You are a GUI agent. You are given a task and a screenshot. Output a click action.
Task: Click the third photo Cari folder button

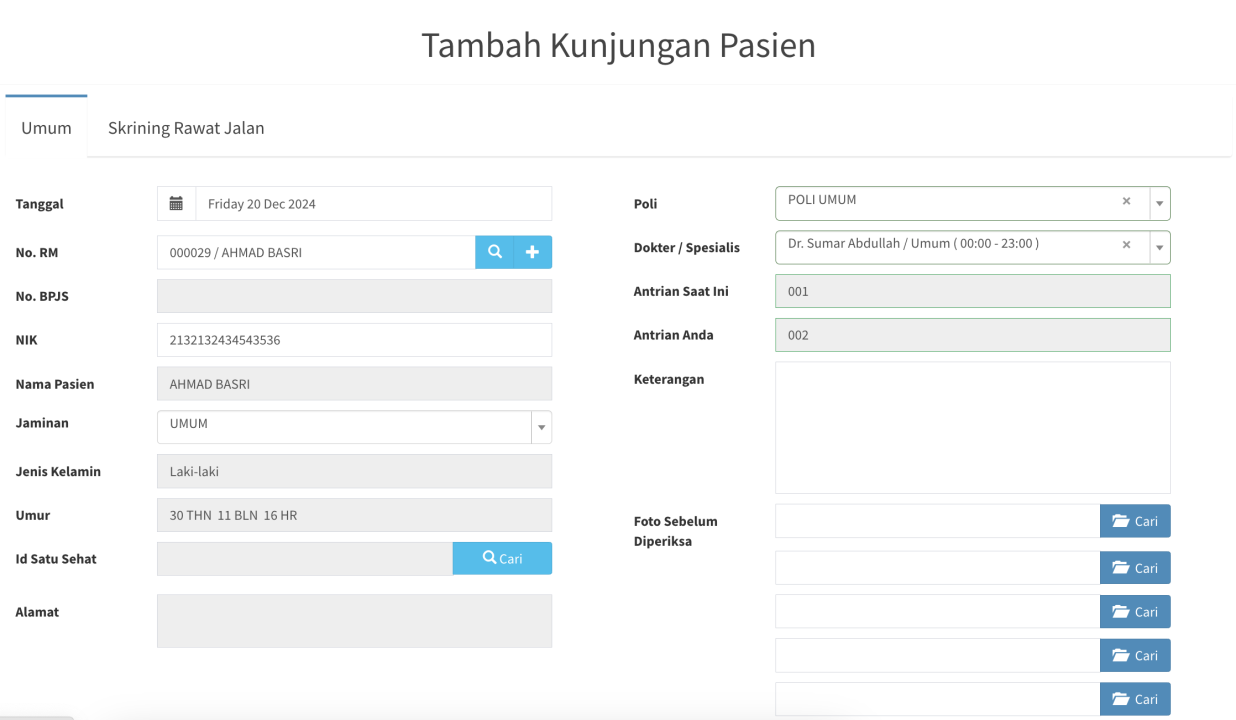click(x=1135, y=612)
